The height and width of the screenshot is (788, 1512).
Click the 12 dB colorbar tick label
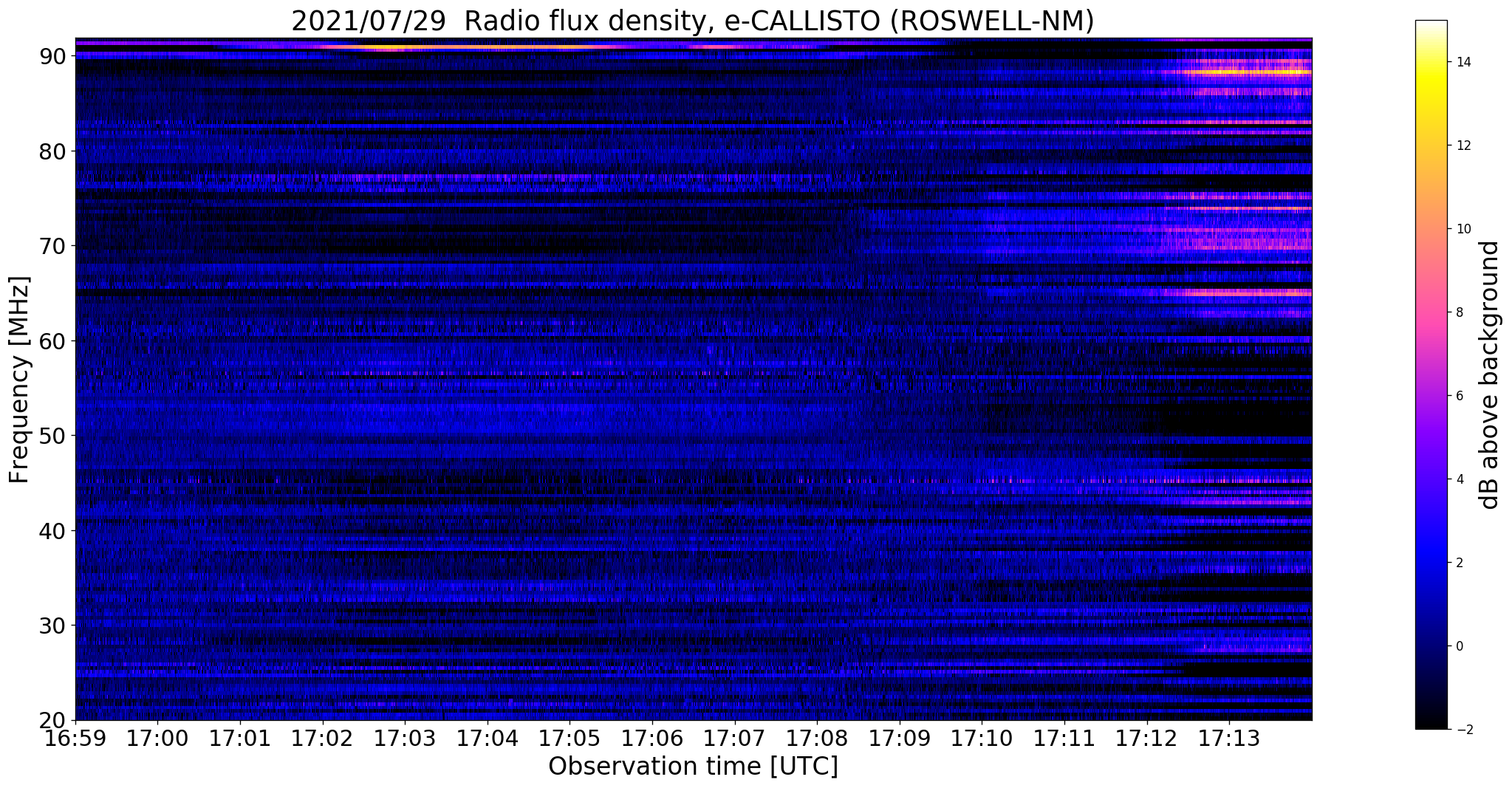(1463, 145)
